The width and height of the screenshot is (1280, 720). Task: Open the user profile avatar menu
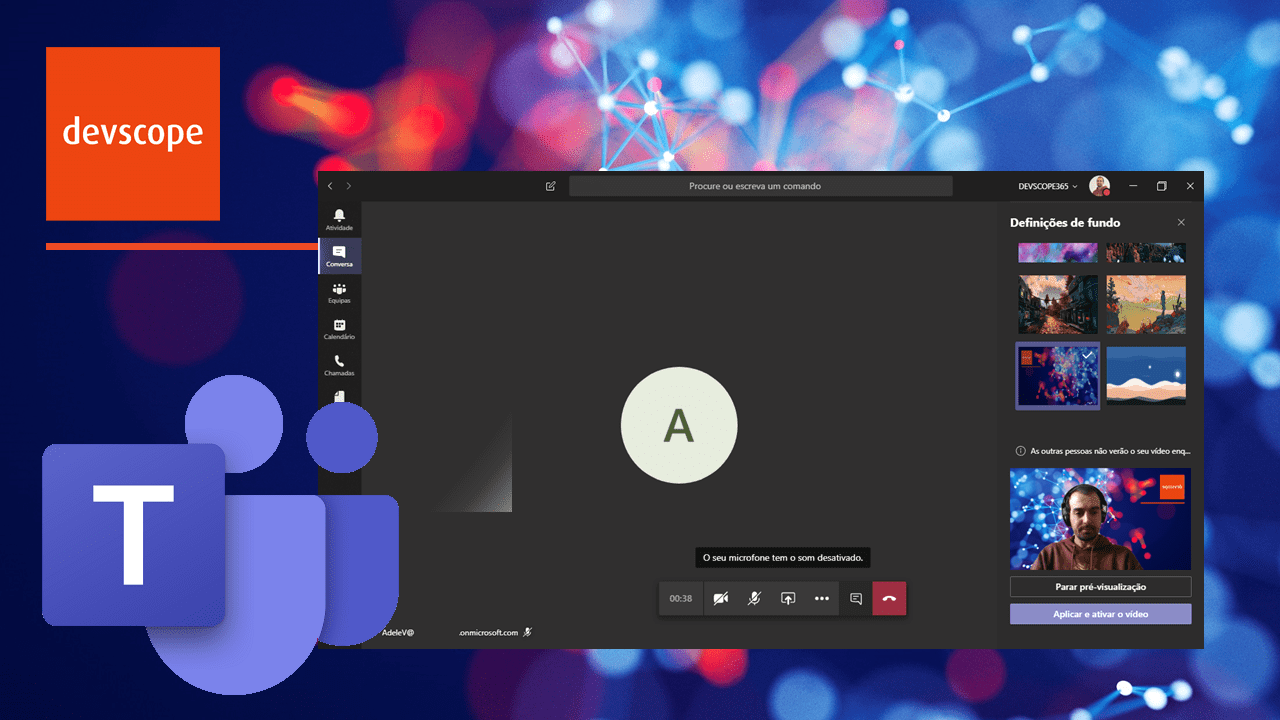point(1099,186)
